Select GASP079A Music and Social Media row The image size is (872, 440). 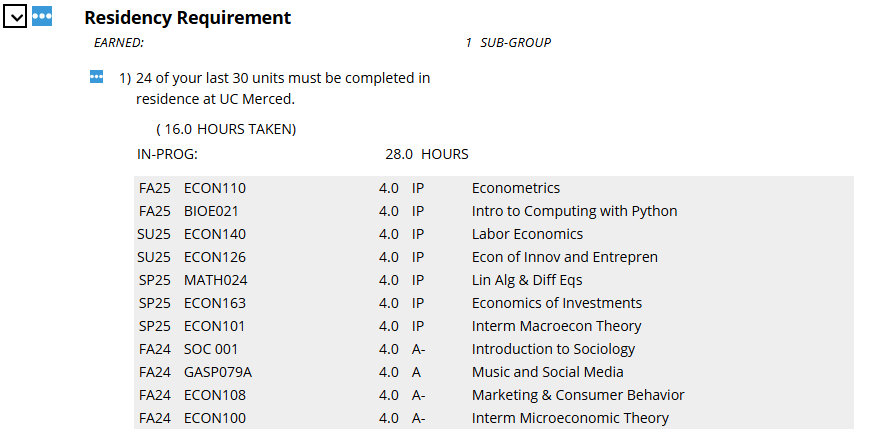click(494, 372)
